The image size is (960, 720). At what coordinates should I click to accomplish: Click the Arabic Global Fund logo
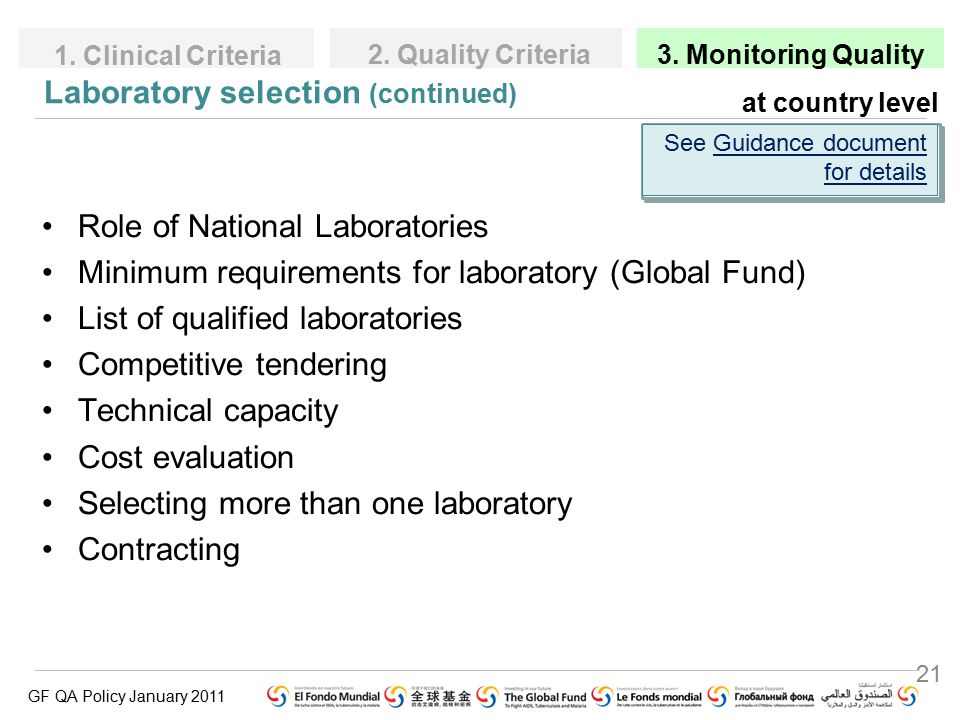click(857, 696)
